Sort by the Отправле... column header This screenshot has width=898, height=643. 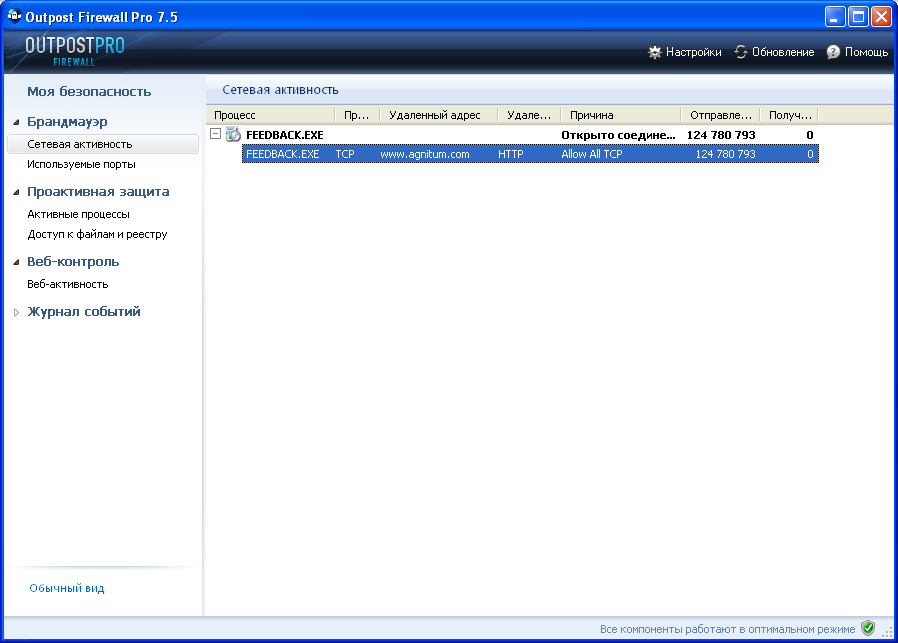720,115
